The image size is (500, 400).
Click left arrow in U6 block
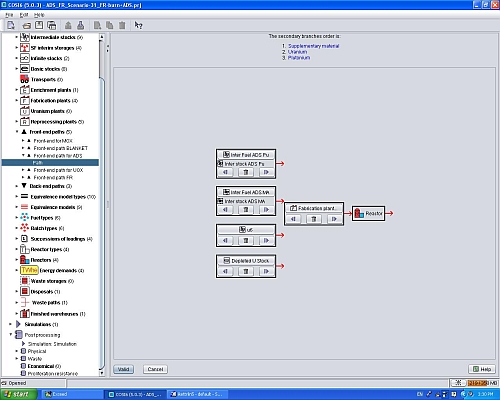coord(225,240)
